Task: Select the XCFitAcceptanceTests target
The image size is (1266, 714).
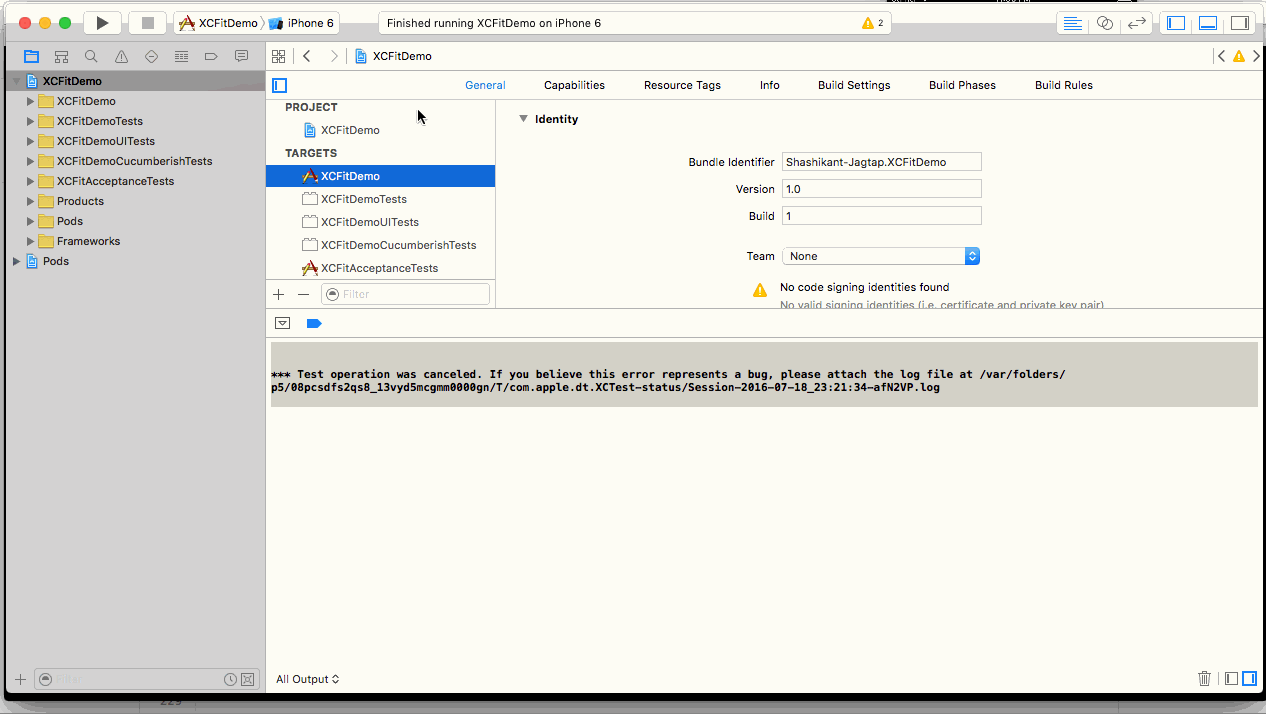Action: coord(380,268)
